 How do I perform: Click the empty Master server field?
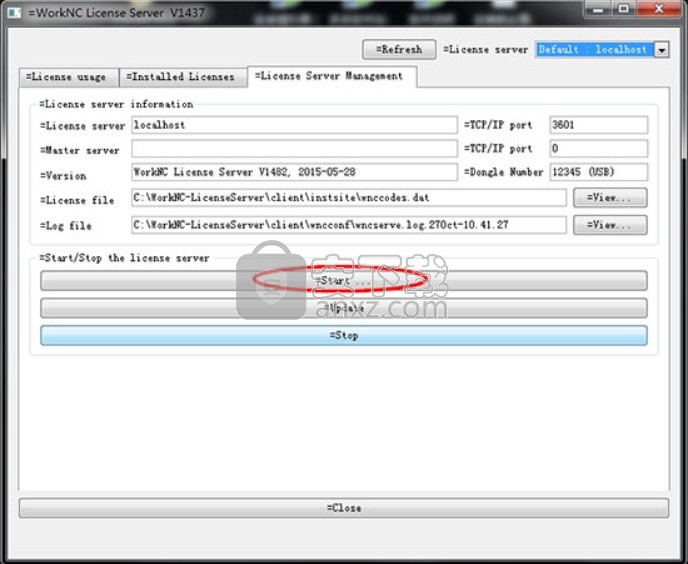[x=294, y=148]
